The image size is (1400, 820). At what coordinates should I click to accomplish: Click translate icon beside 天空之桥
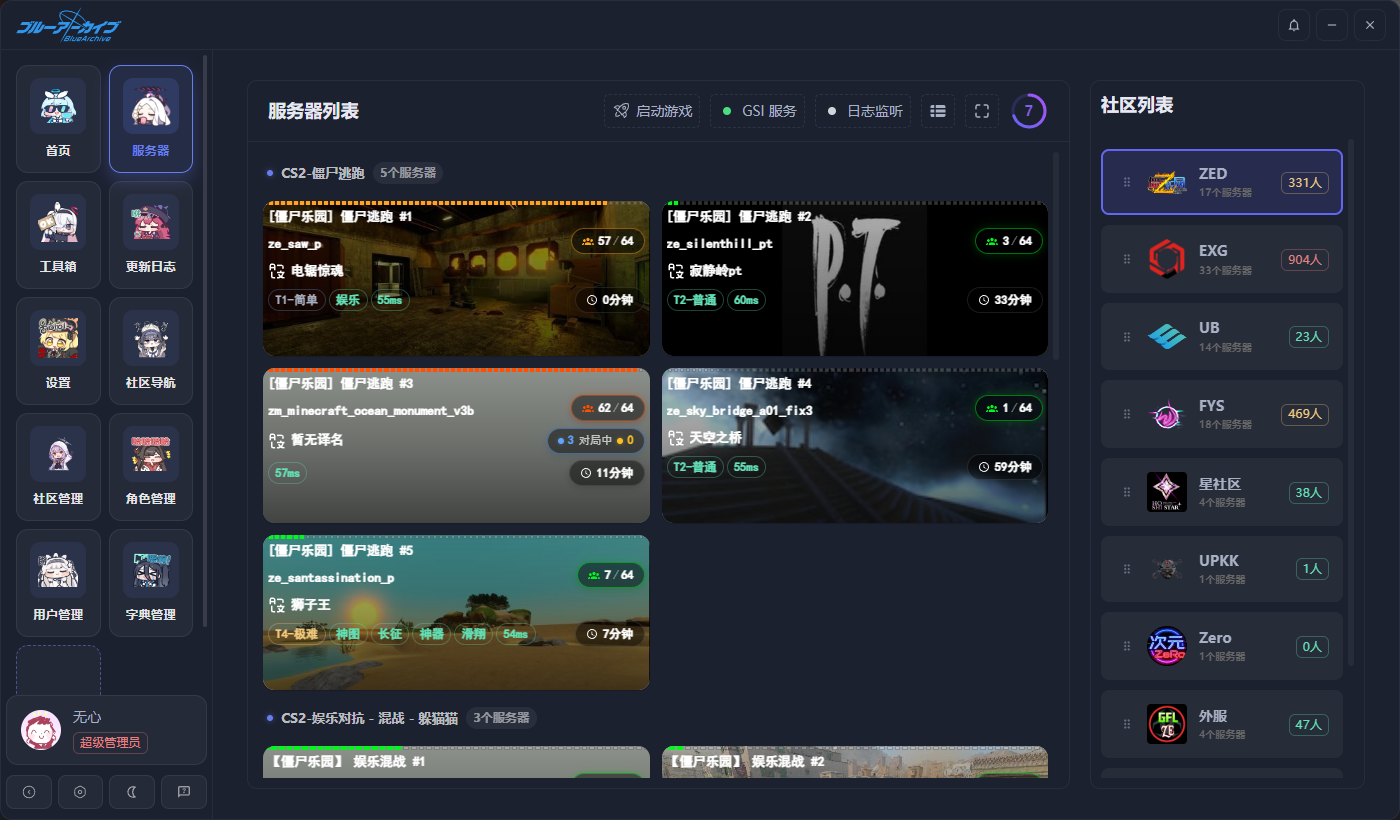[x=676, y=438]
